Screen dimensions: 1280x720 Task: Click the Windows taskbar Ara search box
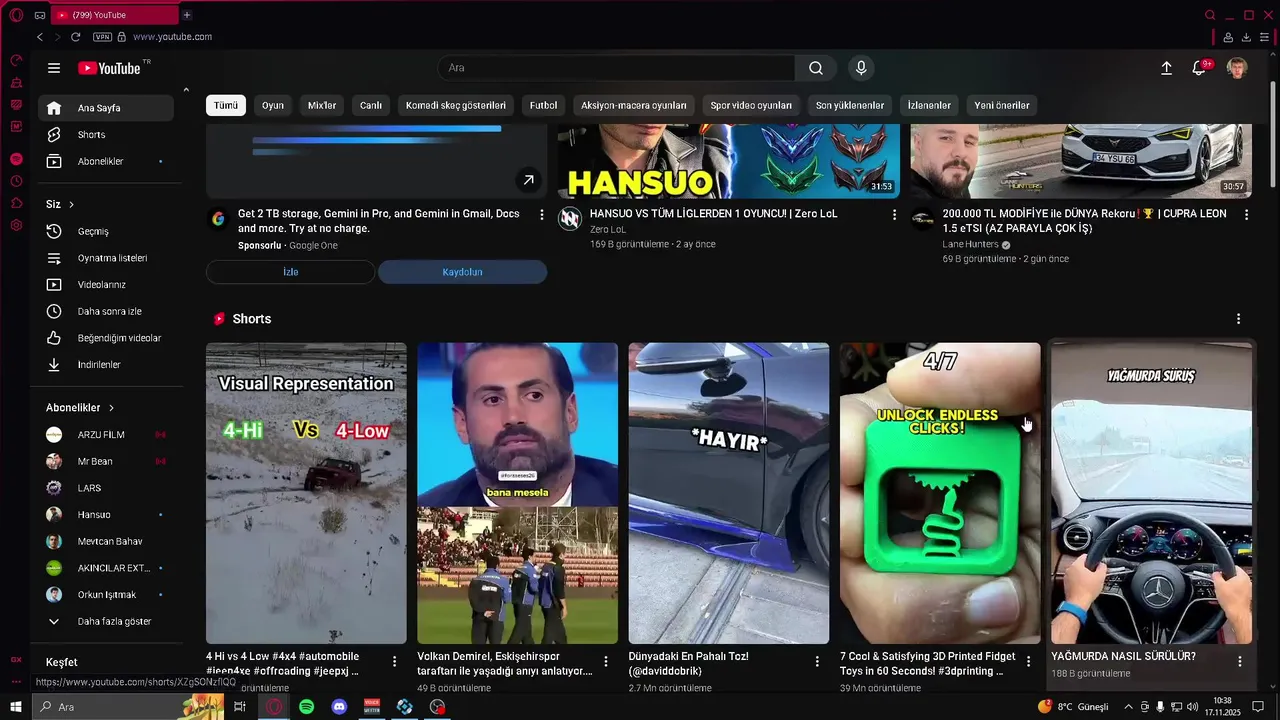click(130, 707)
